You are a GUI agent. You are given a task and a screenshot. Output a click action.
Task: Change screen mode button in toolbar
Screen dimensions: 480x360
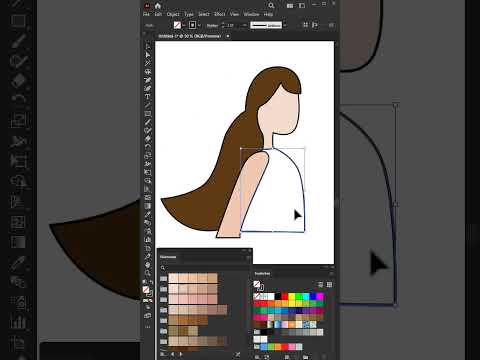pyautogui.click(x=148, y=315)
